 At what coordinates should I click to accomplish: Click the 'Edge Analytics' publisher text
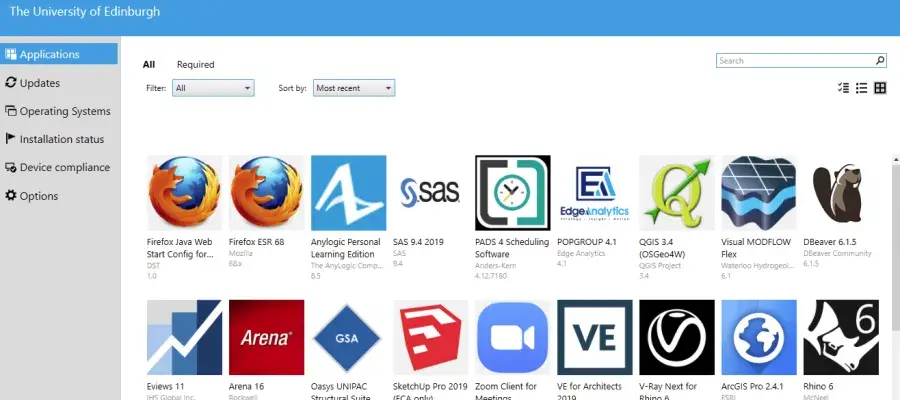(x=581, y=253)
